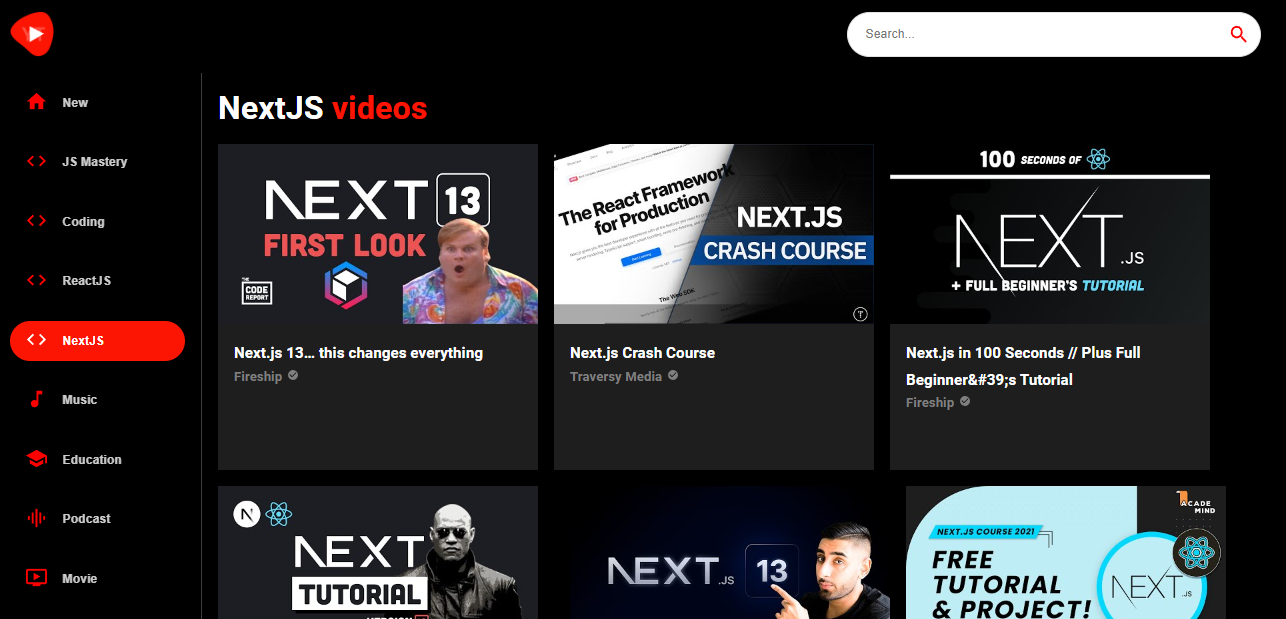Click the 'NextJS videos' heading
The width and height of the screenshot is (1286, 619).
point(323,108)
